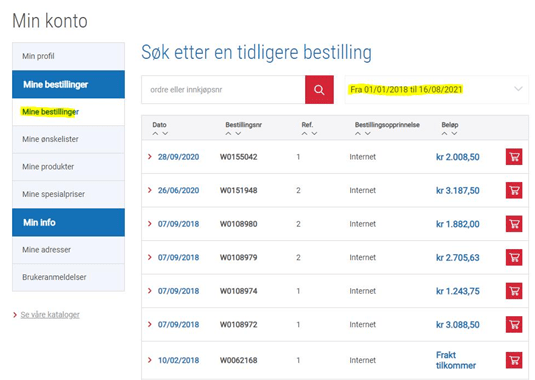
Task: Open Mine adresser in sidebar
Action: point(68,250)
